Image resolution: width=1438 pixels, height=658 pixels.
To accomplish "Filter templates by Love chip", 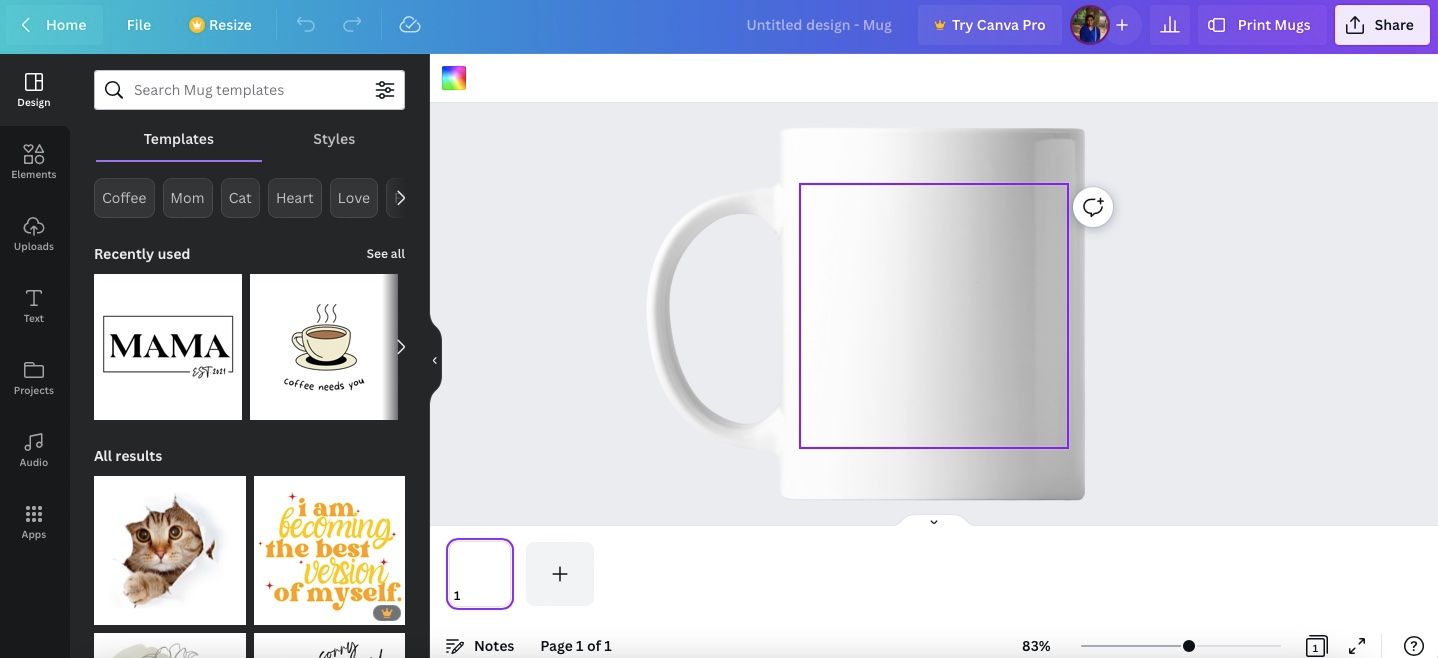I will pyautogui.click(x=354, y=198).
